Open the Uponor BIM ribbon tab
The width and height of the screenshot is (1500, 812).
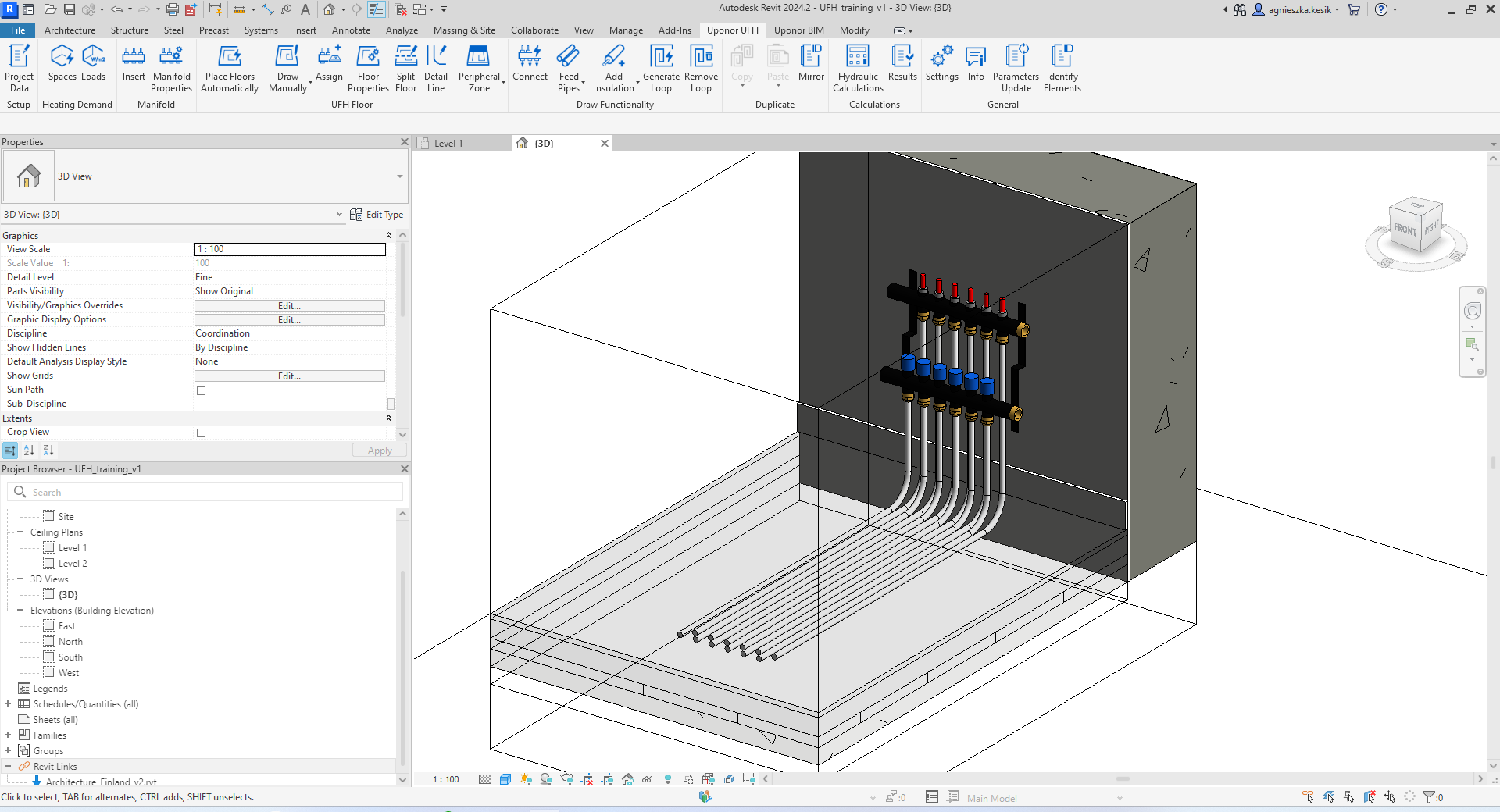point(798,30)
